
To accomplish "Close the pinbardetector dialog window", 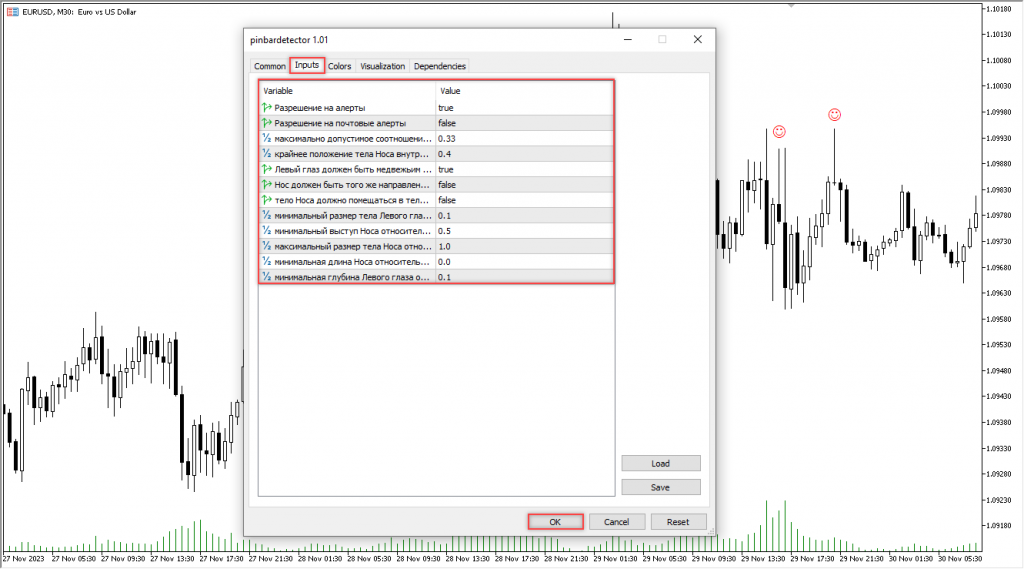I will (x=697, y=39).
